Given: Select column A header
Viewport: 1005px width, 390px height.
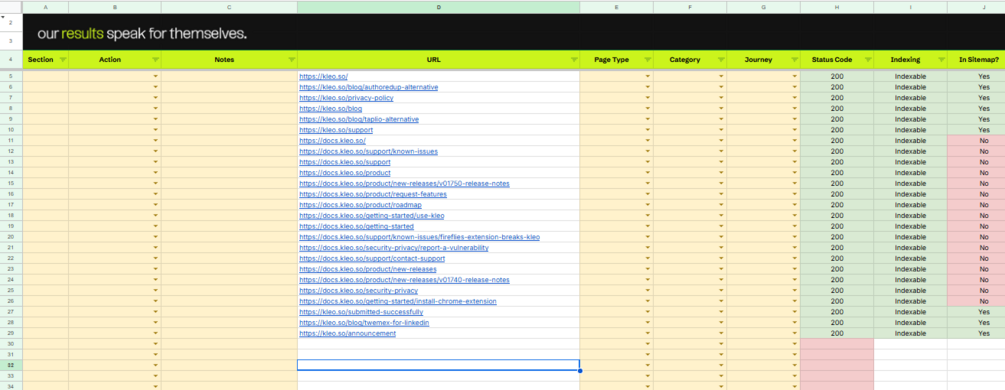Looking at the screenshot, I should tap(46, 7).
